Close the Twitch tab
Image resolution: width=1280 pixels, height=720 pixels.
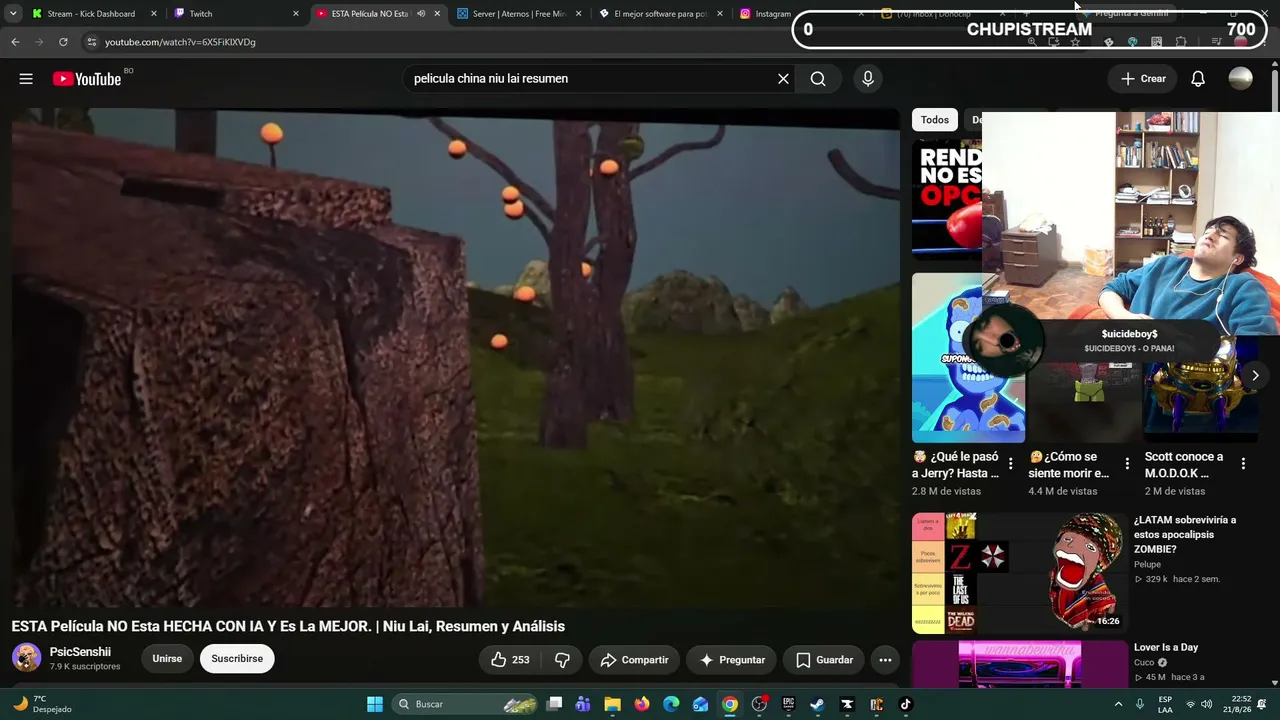295,14
